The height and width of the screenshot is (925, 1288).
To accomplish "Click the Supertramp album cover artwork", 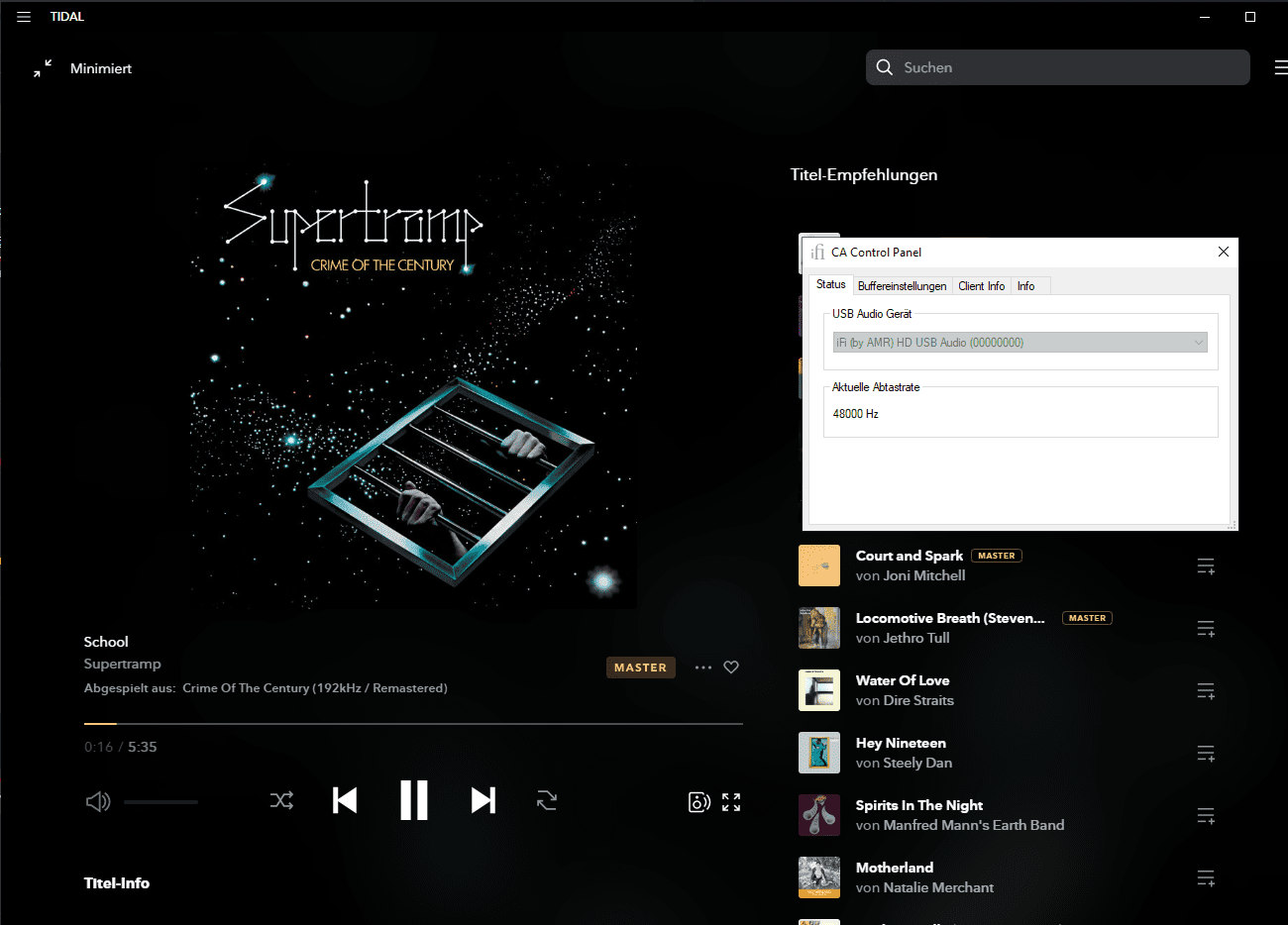I will (413, 386).
